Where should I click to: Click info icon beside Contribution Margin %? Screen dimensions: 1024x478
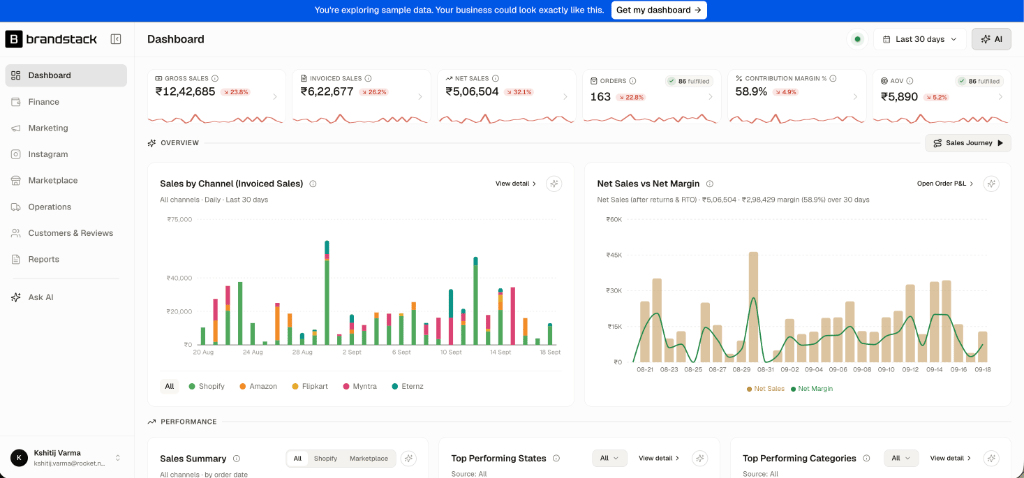833,78
